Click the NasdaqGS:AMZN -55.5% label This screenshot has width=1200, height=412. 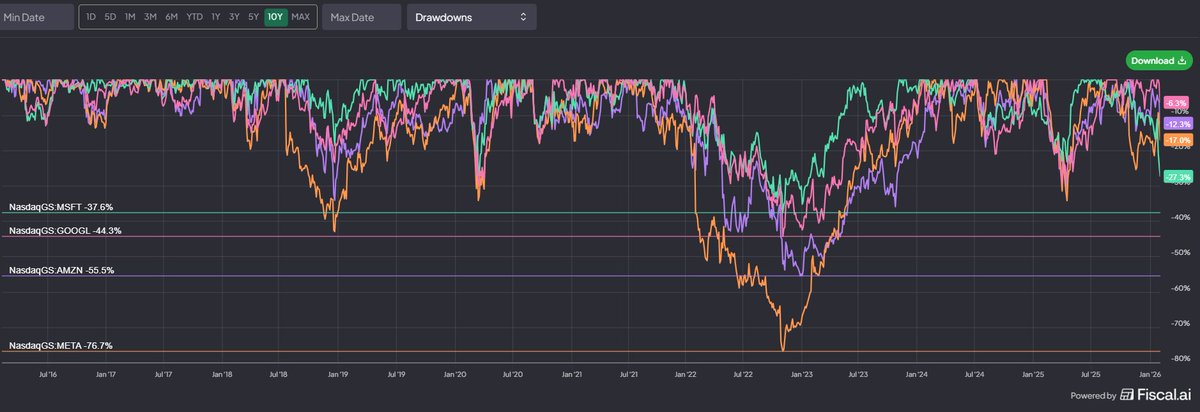(x=61, y=270)
